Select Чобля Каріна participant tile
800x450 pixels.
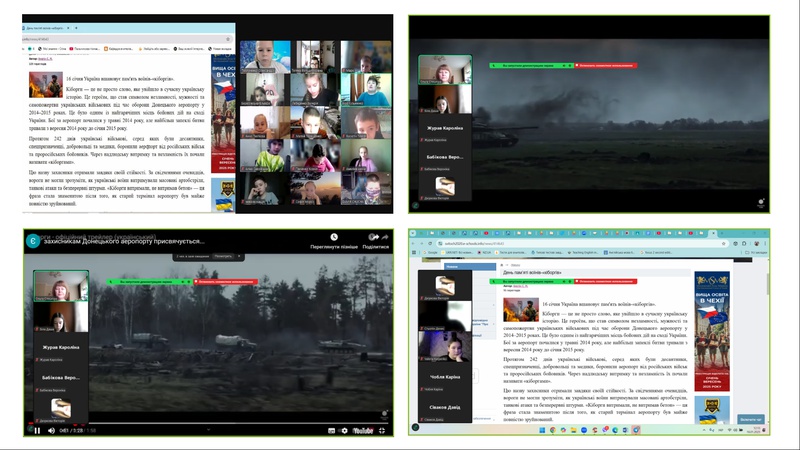pyautogui.click(x=445, y=377)
